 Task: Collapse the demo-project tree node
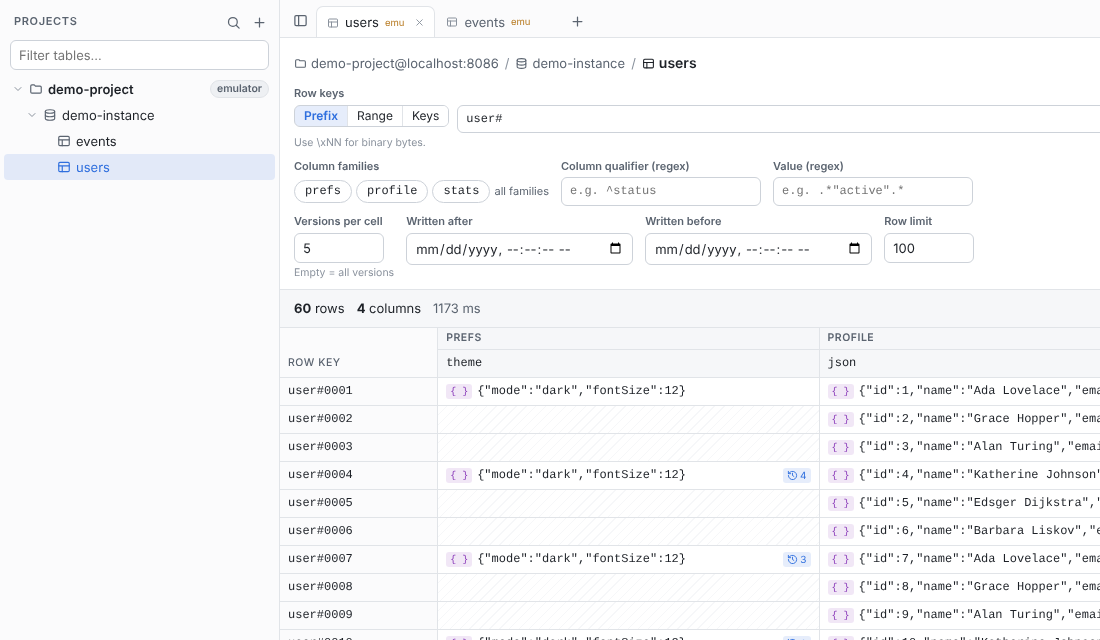coord(18,89)
